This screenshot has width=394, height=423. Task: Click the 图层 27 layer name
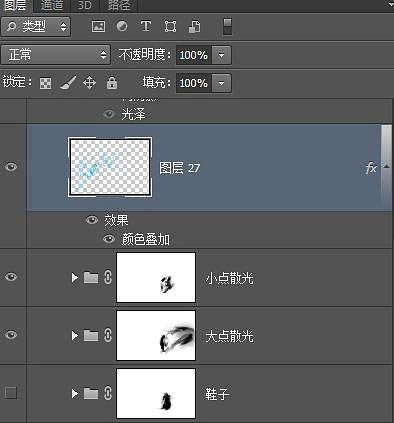pos(180,168)
